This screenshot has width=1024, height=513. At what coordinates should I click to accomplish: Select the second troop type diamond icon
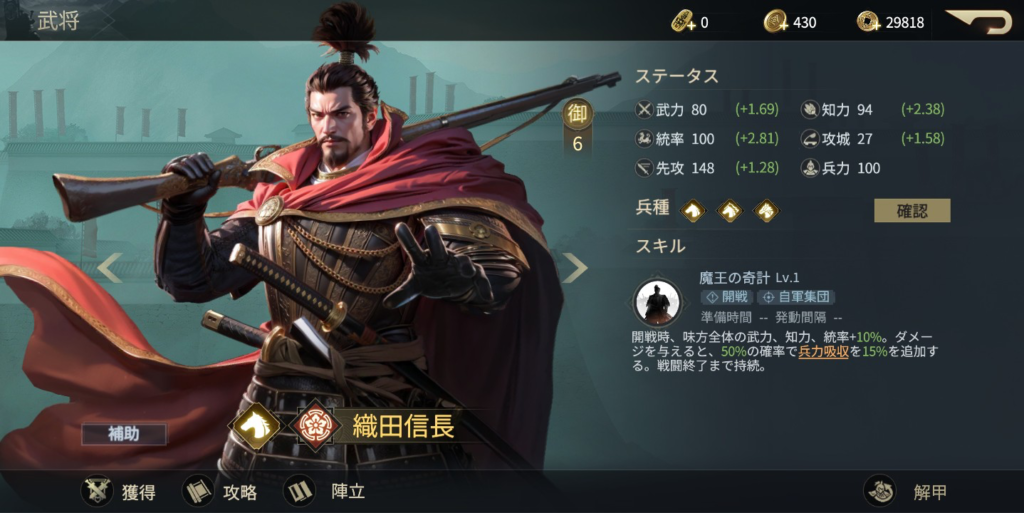[729, 210]
